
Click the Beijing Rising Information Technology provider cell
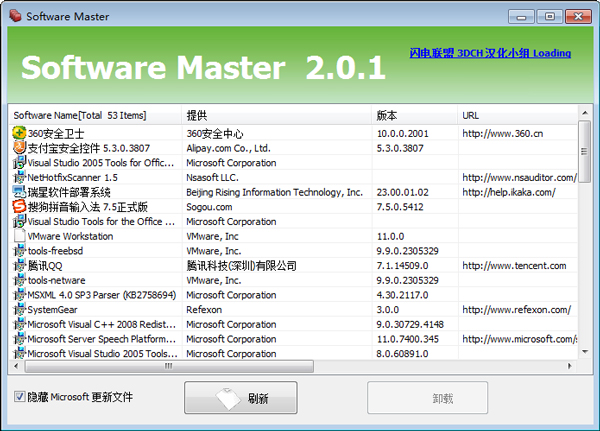(274, 192)
